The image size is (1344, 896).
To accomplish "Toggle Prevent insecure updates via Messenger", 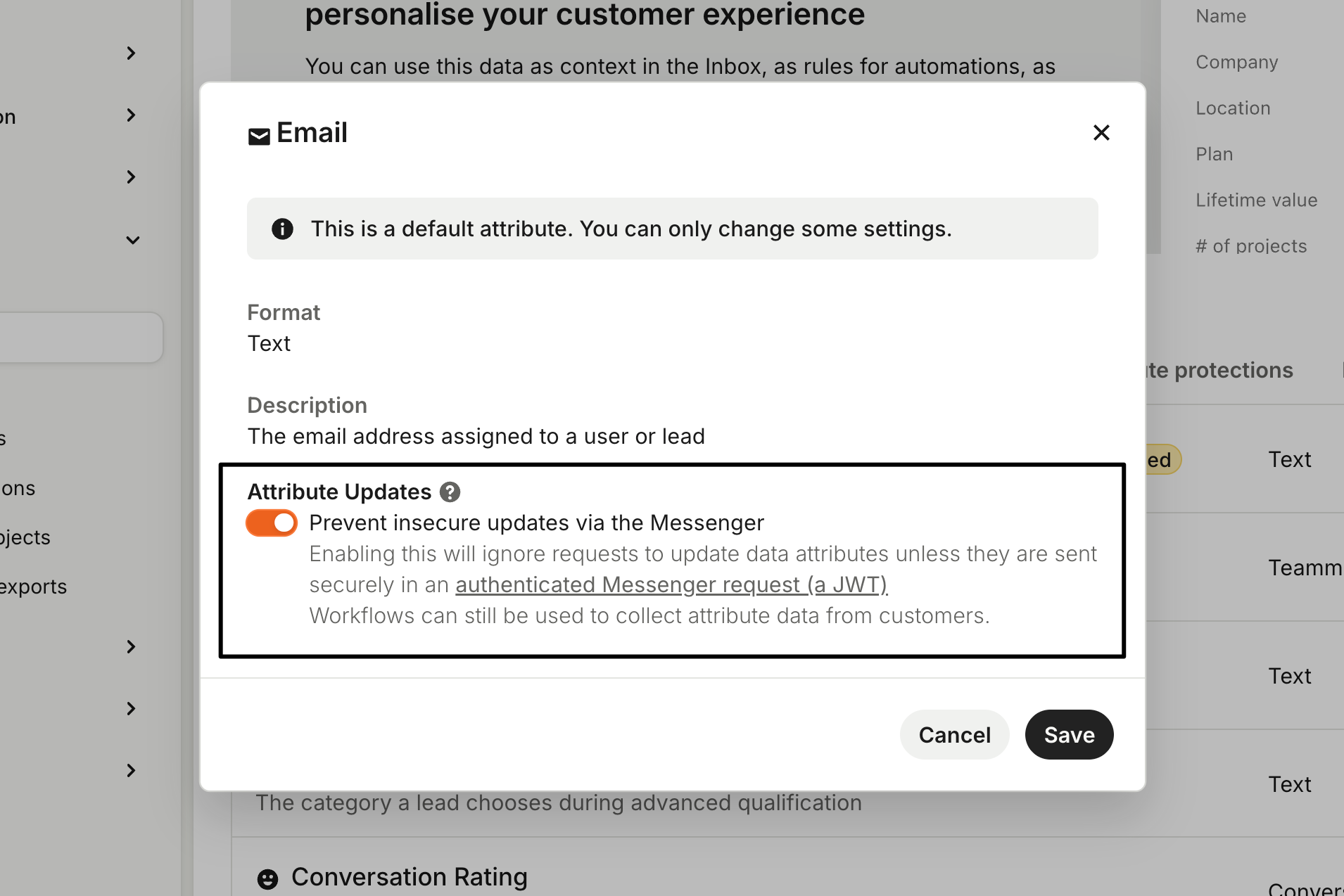I will pos(272,523).
